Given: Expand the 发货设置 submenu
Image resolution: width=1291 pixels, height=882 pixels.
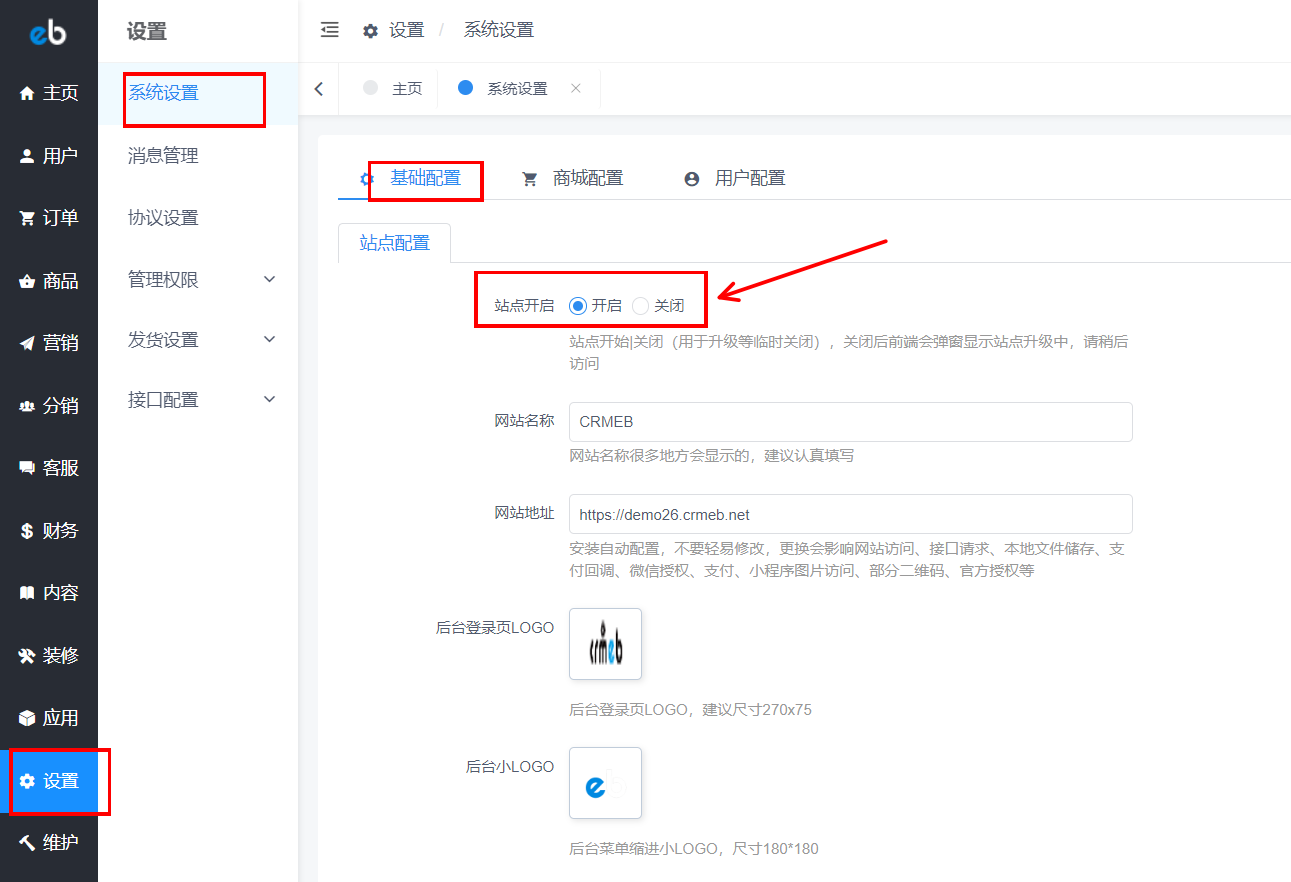Looking at the screenshot, I should coord(269,340).
